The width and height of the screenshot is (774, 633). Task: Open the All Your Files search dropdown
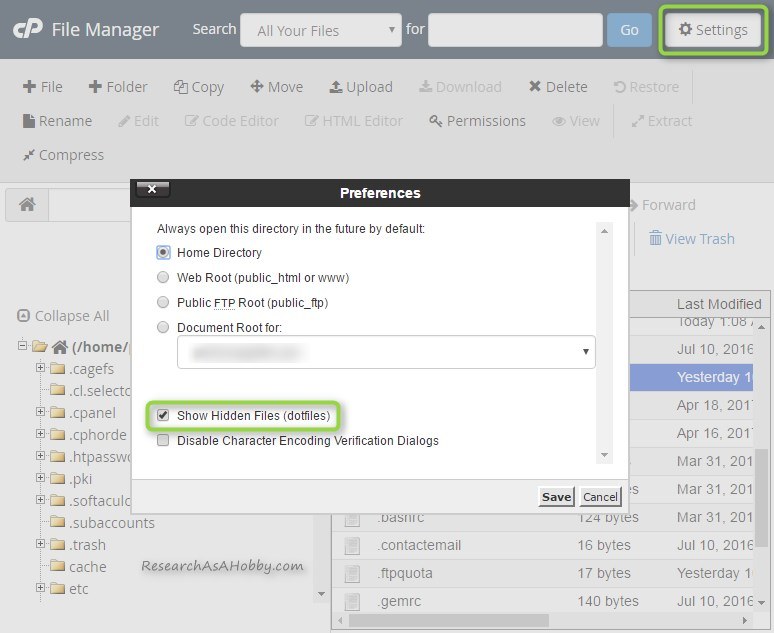pos(320,30)
